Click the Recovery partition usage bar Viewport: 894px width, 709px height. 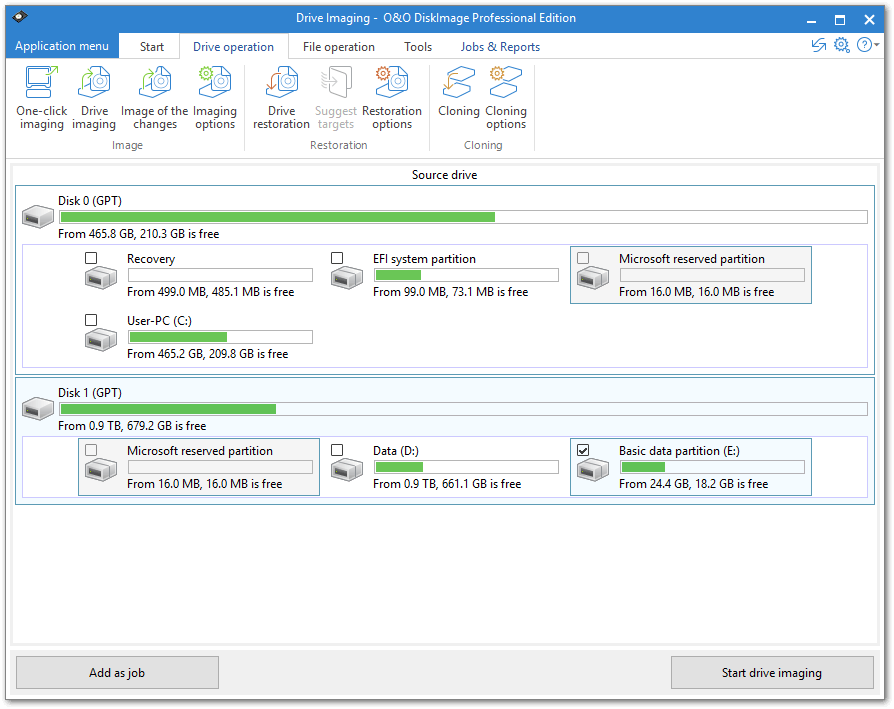(x=220, y=275)
